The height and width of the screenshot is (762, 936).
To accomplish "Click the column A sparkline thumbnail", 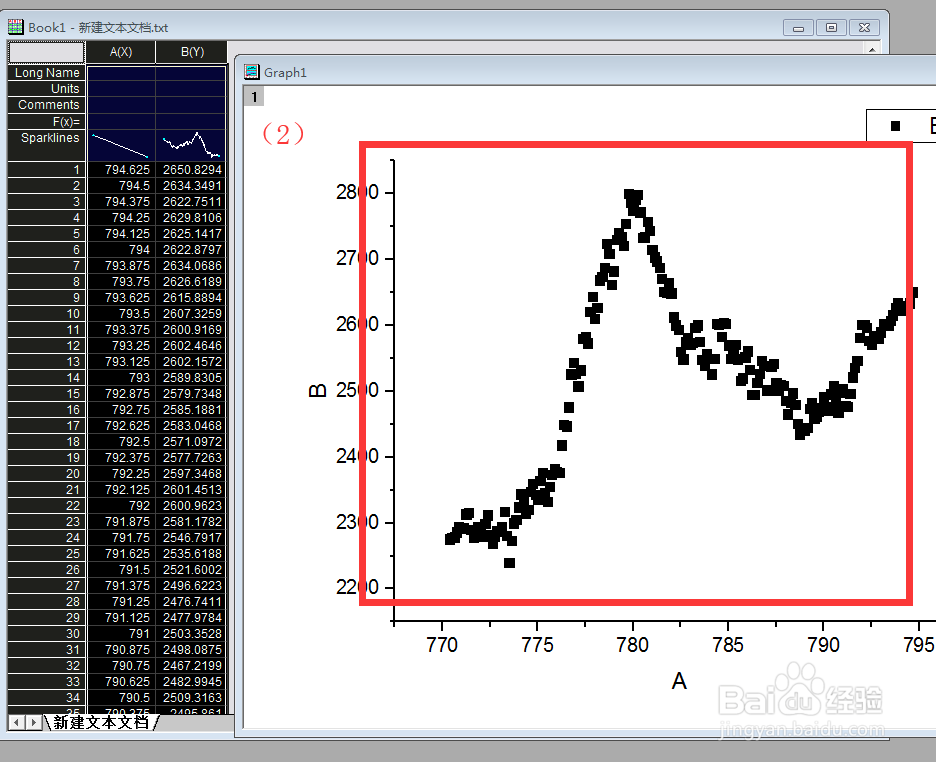I will coord(121,146).
